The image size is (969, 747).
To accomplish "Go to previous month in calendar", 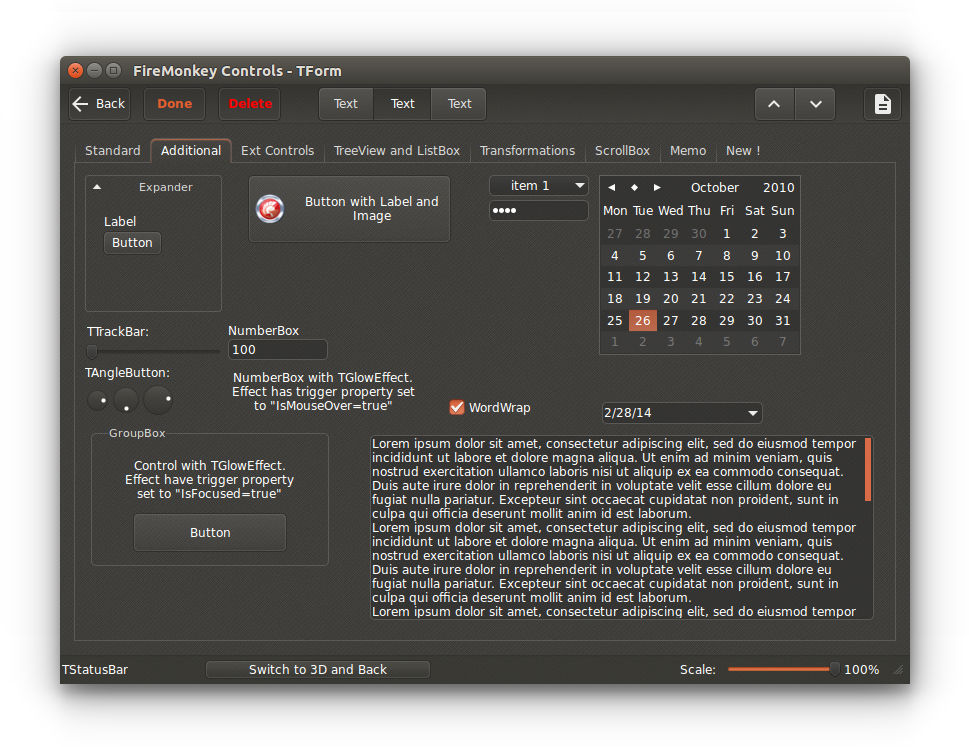I will [611, 187].
